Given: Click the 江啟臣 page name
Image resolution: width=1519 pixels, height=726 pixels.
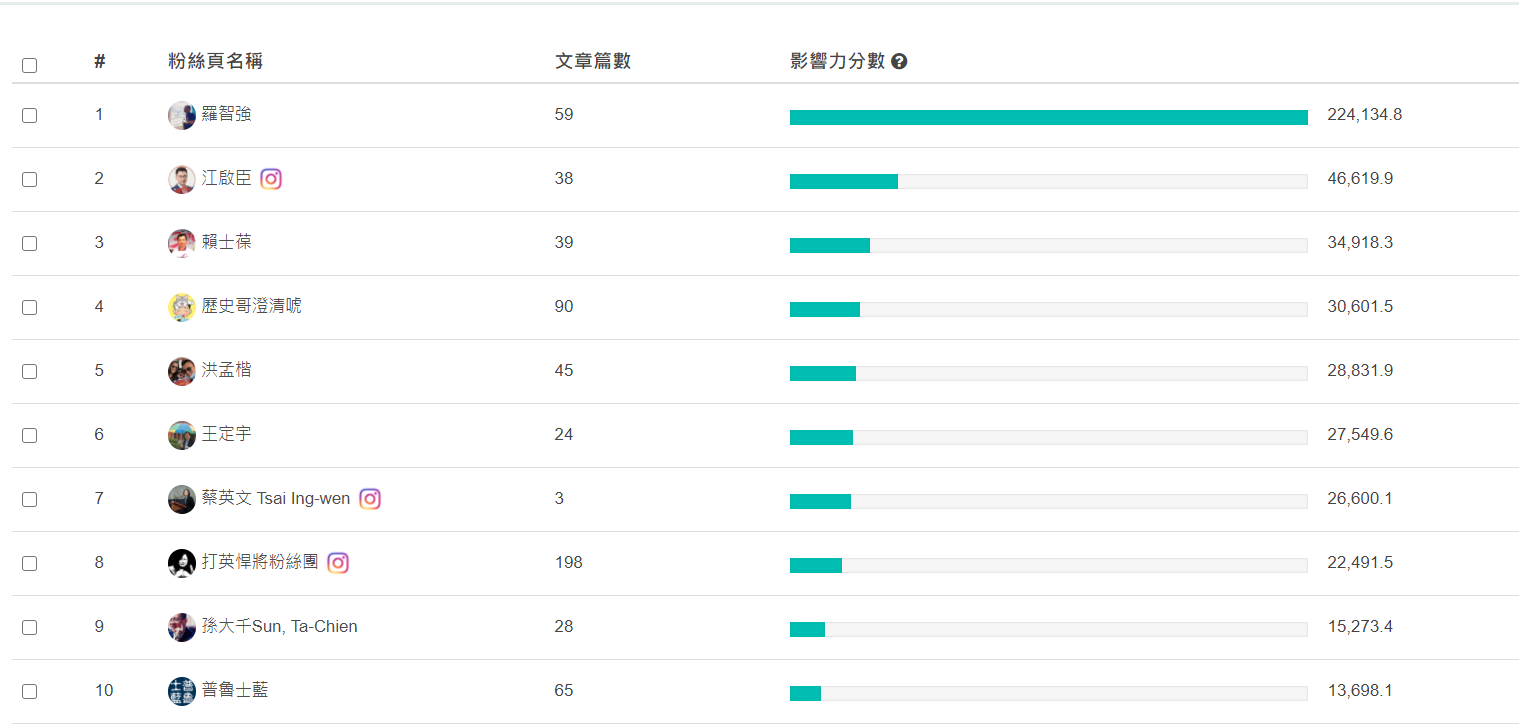Looking at the screenshot, I should click(227, 178).
